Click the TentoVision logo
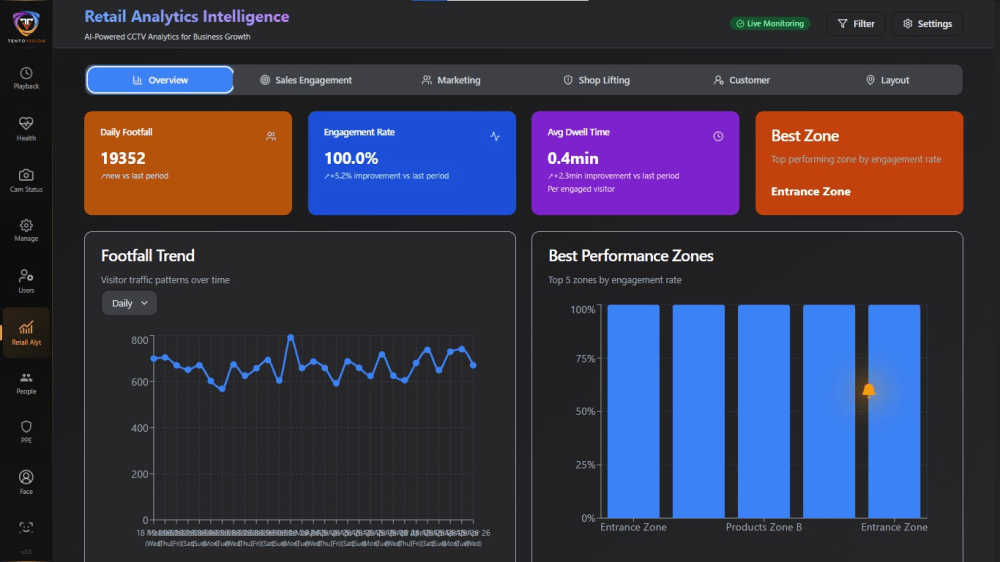The height and width of the screenshot is (562, 1000). pos(26,26)
